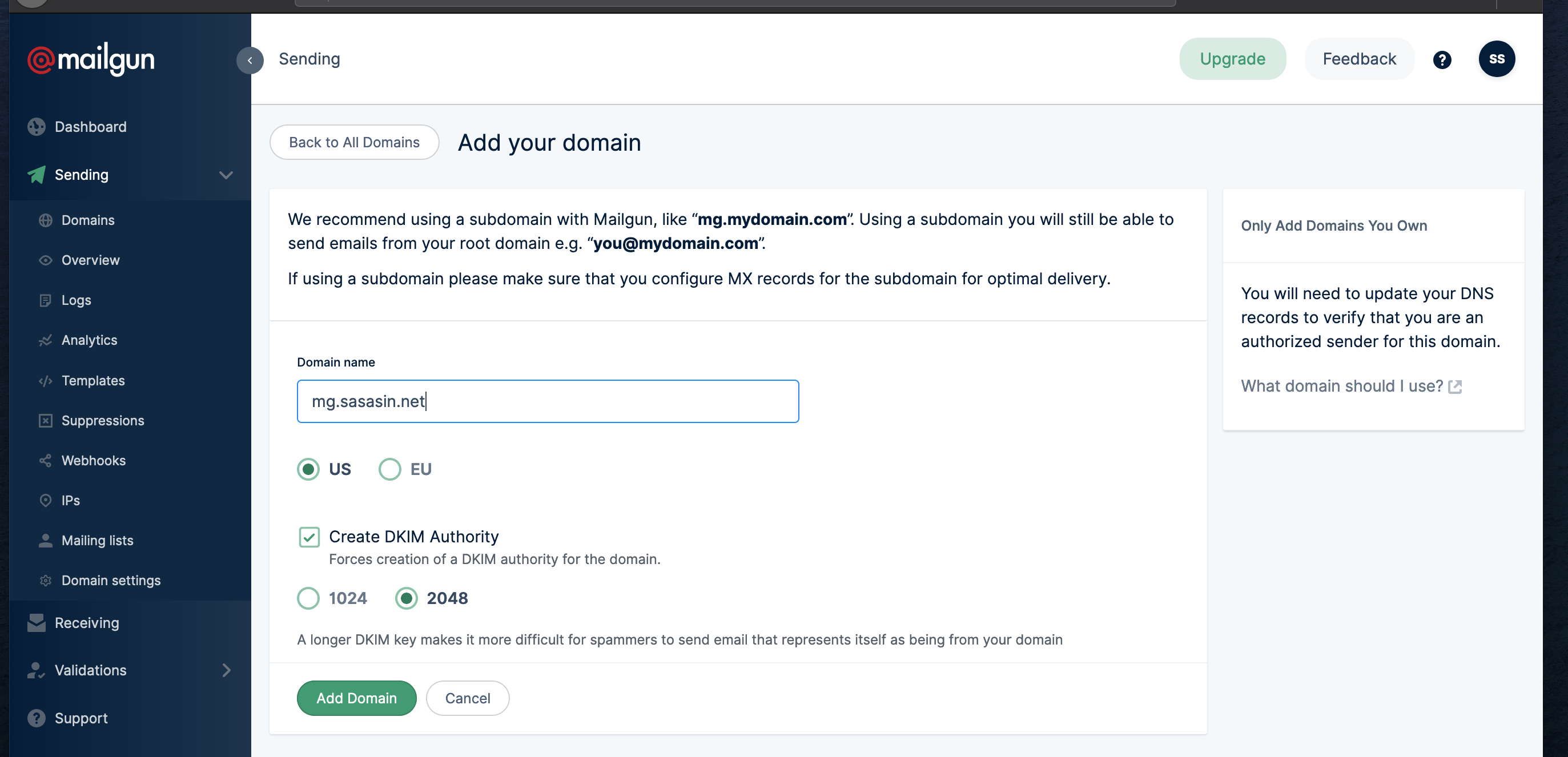Image resolution: width=1568 pixels, height=757 pixels.
Task: Click the Dashboard icon in the sidebar
Action: point(37,127)
